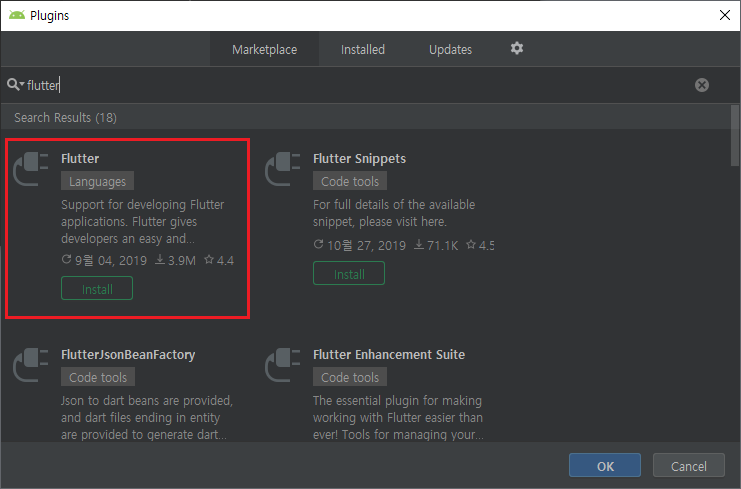741x489 pixels.
Task: Click the Flutter plugin description text
Action: [142, 222]
